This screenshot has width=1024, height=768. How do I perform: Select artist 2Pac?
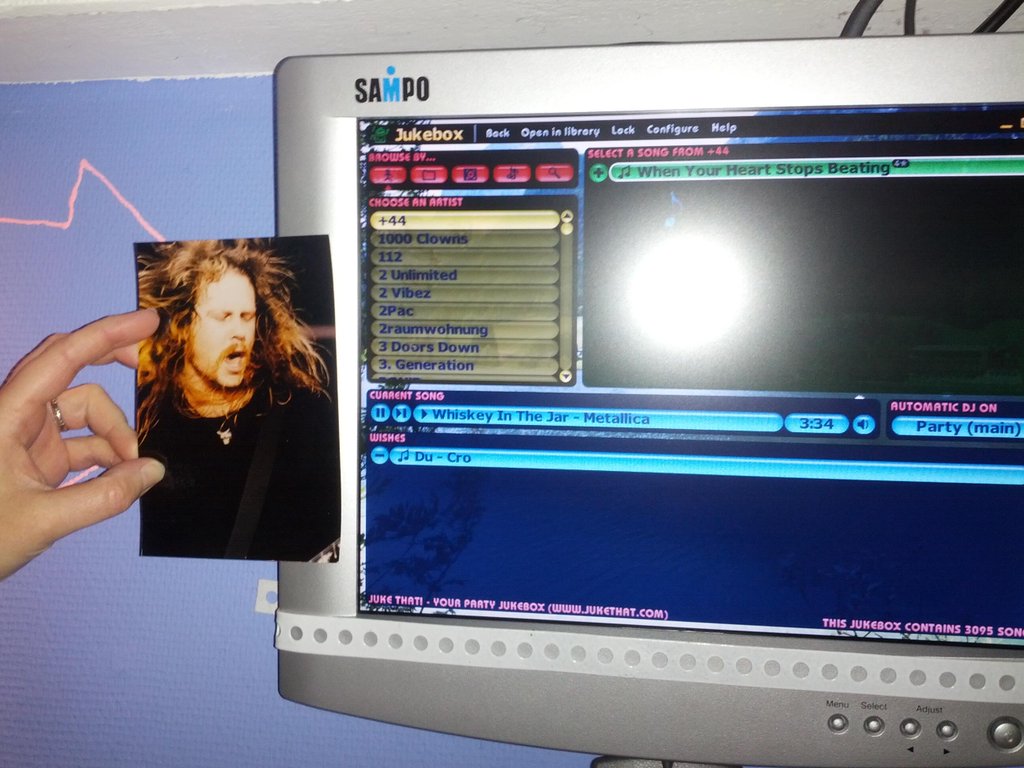(465, 312)
